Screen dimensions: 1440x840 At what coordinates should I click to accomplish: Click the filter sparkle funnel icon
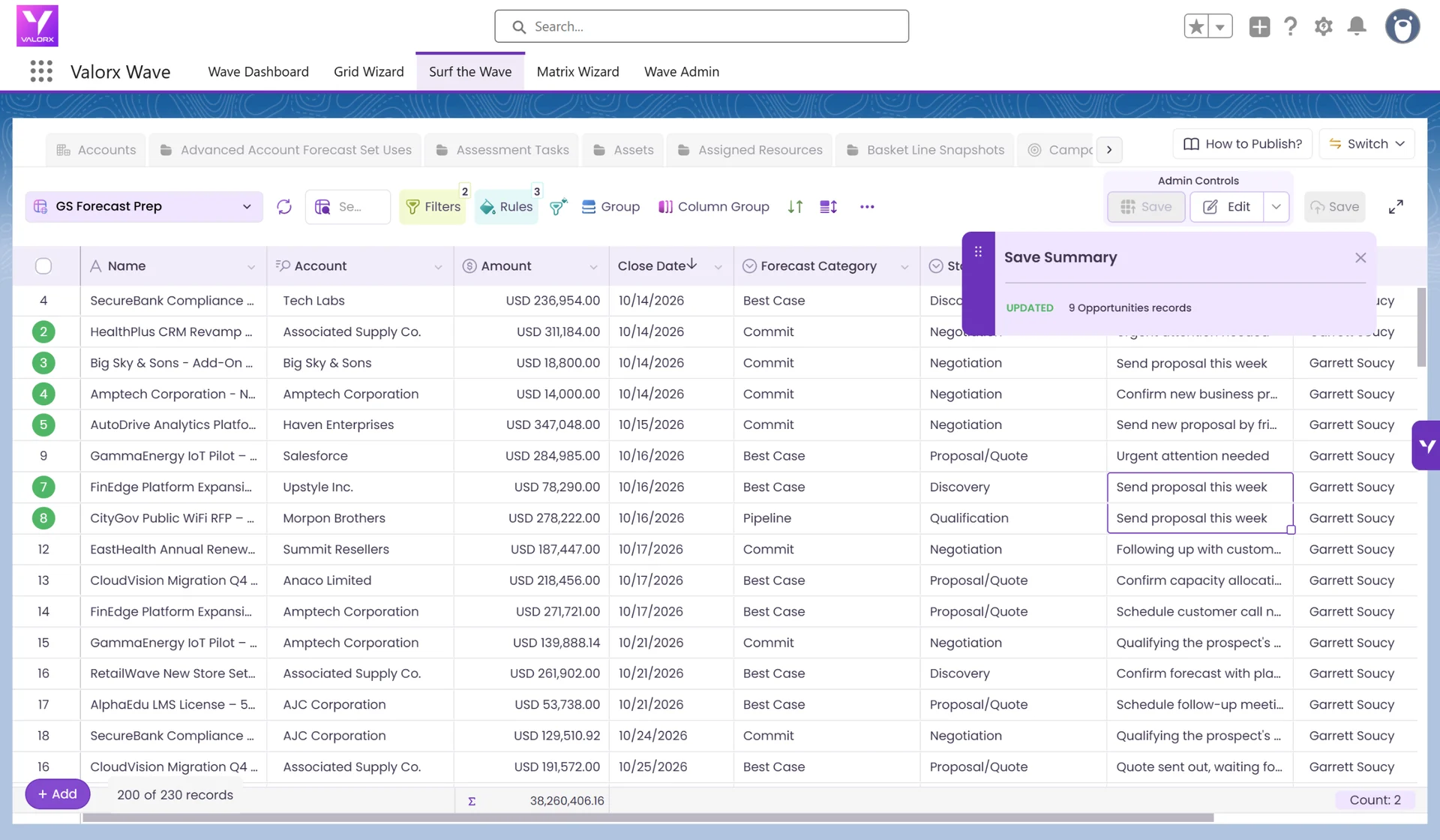[559, 206]
